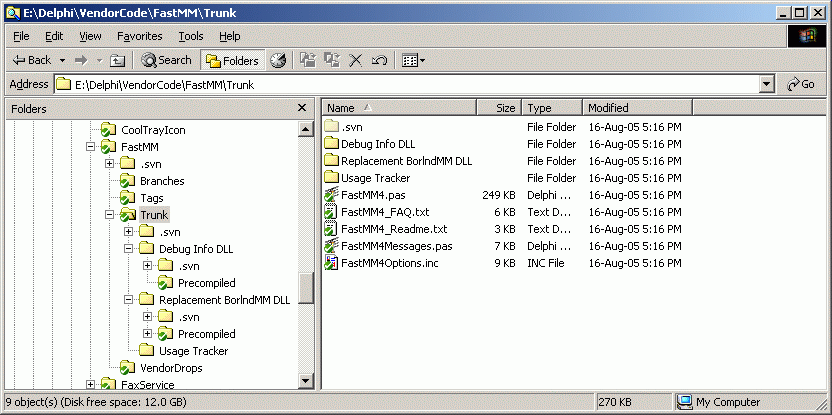Click 9 object(s) status bar text
832x415 pixels.
[96, 402]
